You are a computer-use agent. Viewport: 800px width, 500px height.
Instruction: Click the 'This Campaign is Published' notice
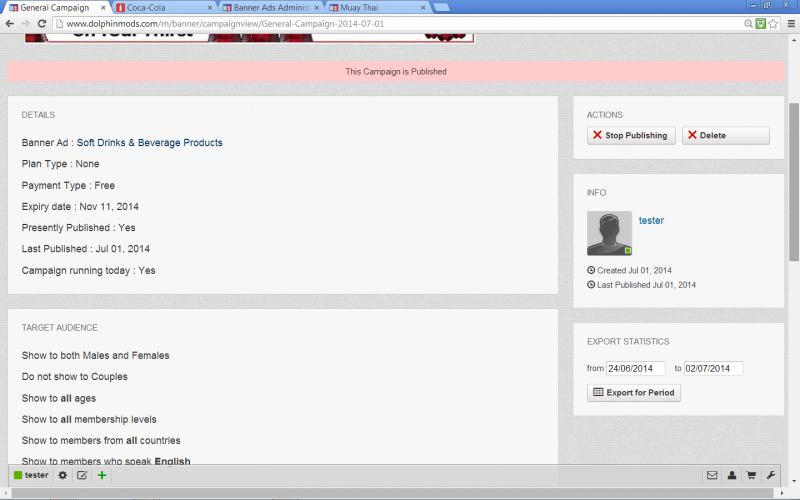(396, 71)
